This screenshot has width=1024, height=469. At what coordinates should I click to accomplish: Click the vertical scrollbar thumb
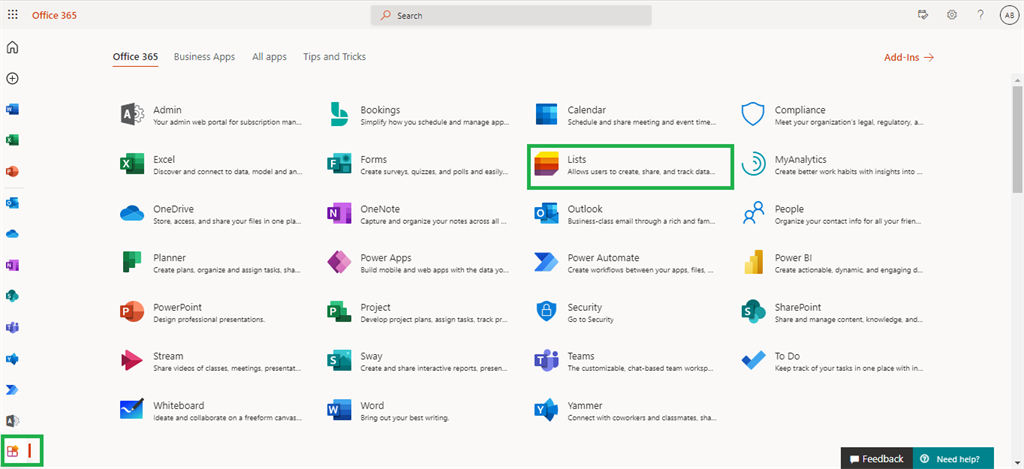click(1017, 138)
